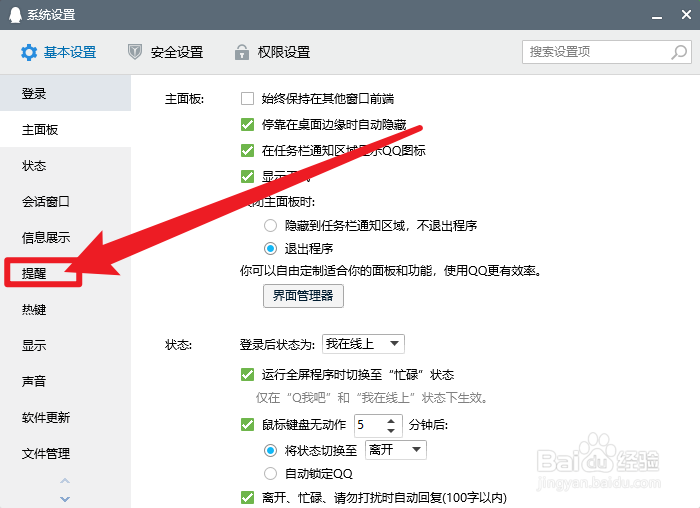700x508 pixels.
Task: Close the 系统设置 window
Action: coord(686,15)
